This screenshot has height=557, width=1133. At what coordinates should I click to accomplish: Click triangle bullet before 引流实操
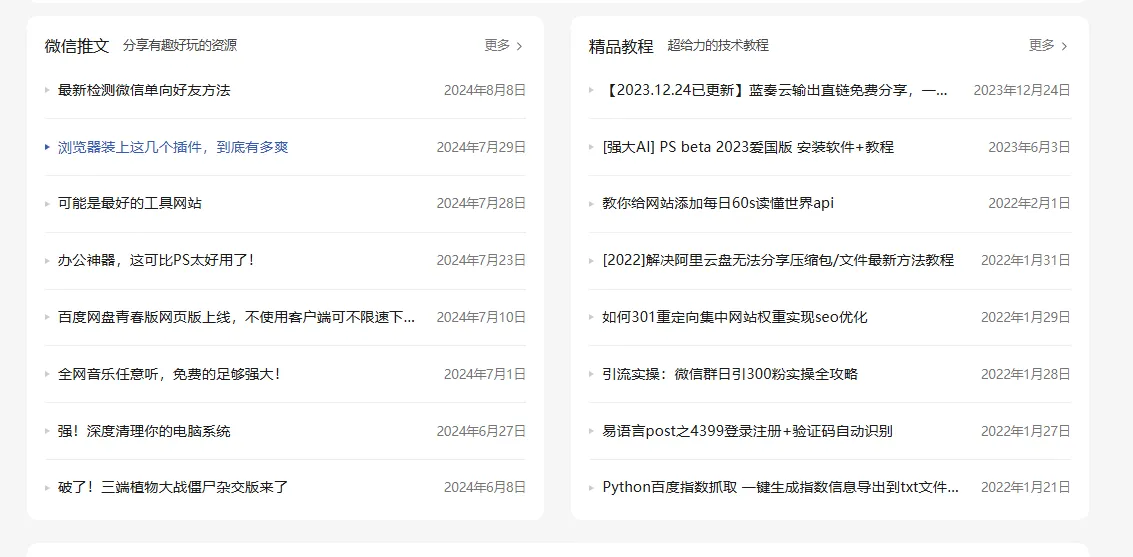tap(591, 374)
